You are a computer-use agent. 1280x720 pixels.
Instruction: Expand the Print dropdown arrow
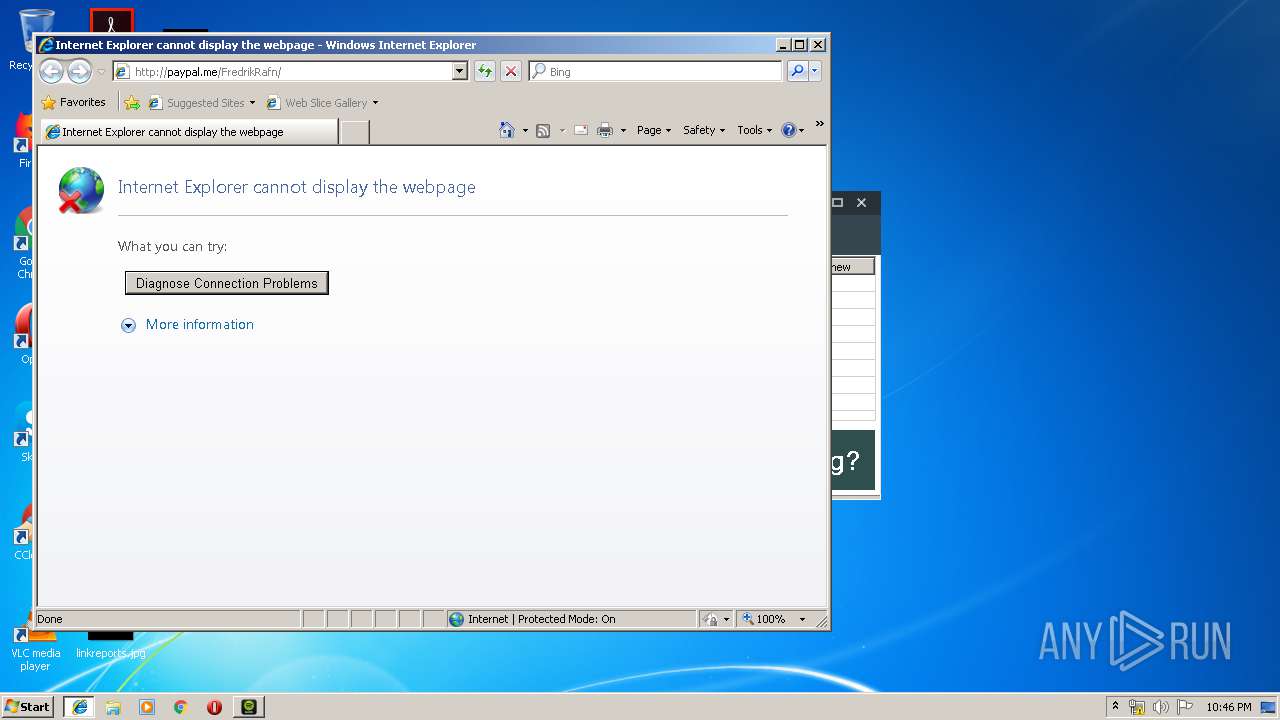click(x=623, y=130)
